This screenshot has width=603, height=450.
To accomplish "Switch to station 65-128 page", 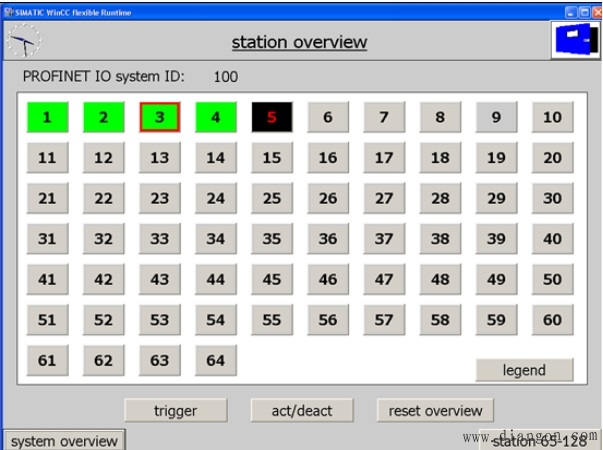I will pos(540,441).
